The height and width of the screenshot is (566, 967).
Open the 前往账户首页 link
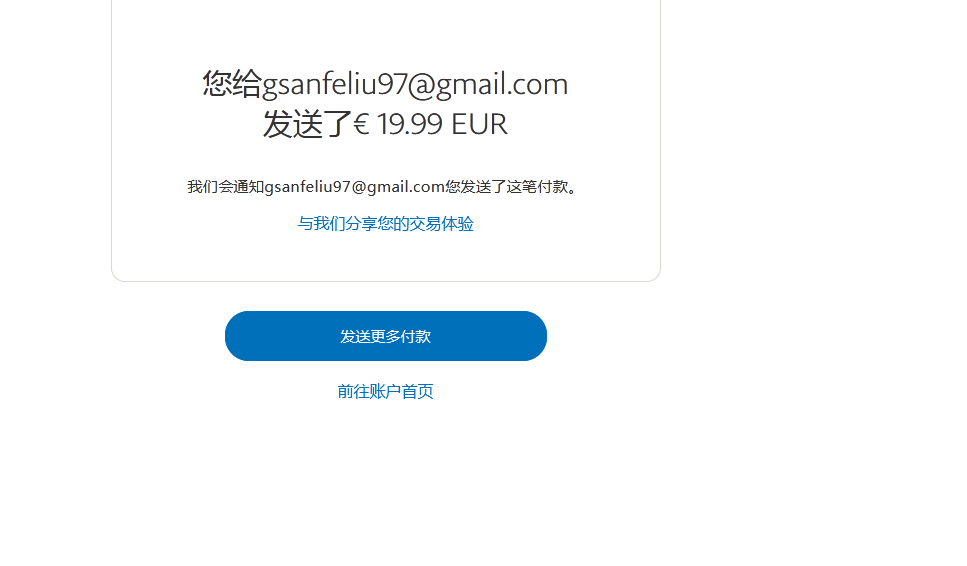385,392
